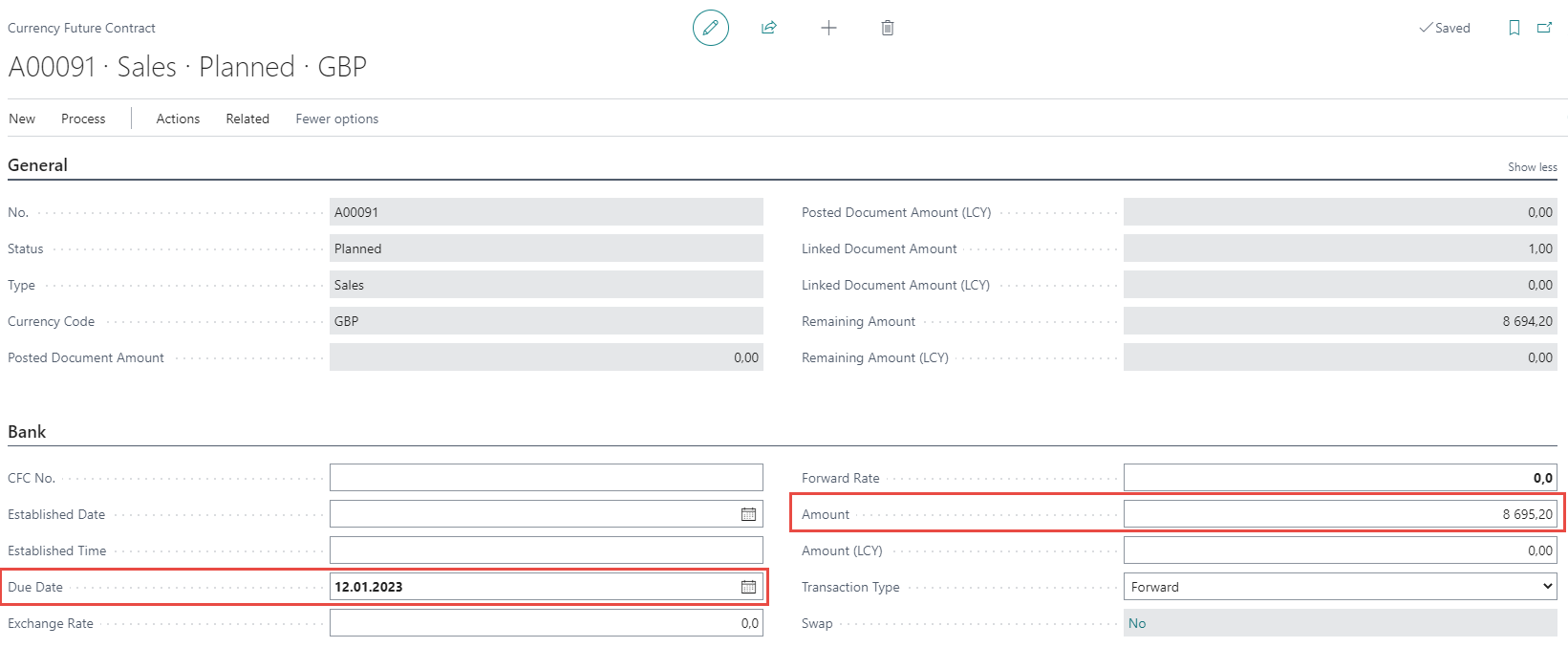Open the Process menu
The width and height of the screenshot is (1568, 669).
tap(83, 119)
